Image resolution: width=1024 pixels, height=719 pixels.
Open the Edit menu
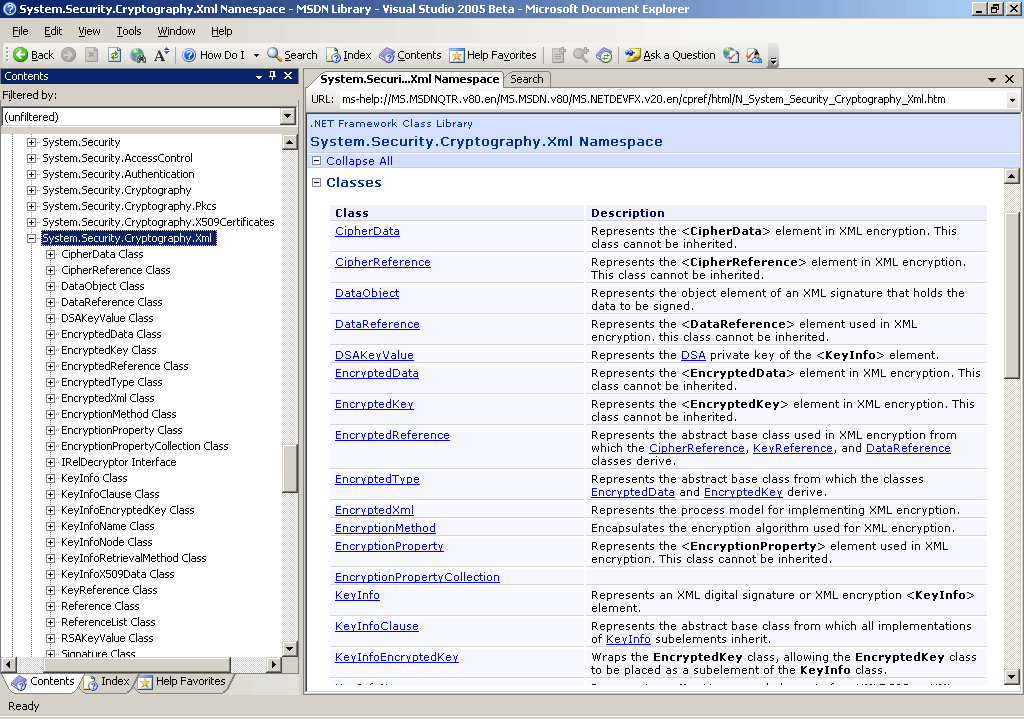[53, 31]
